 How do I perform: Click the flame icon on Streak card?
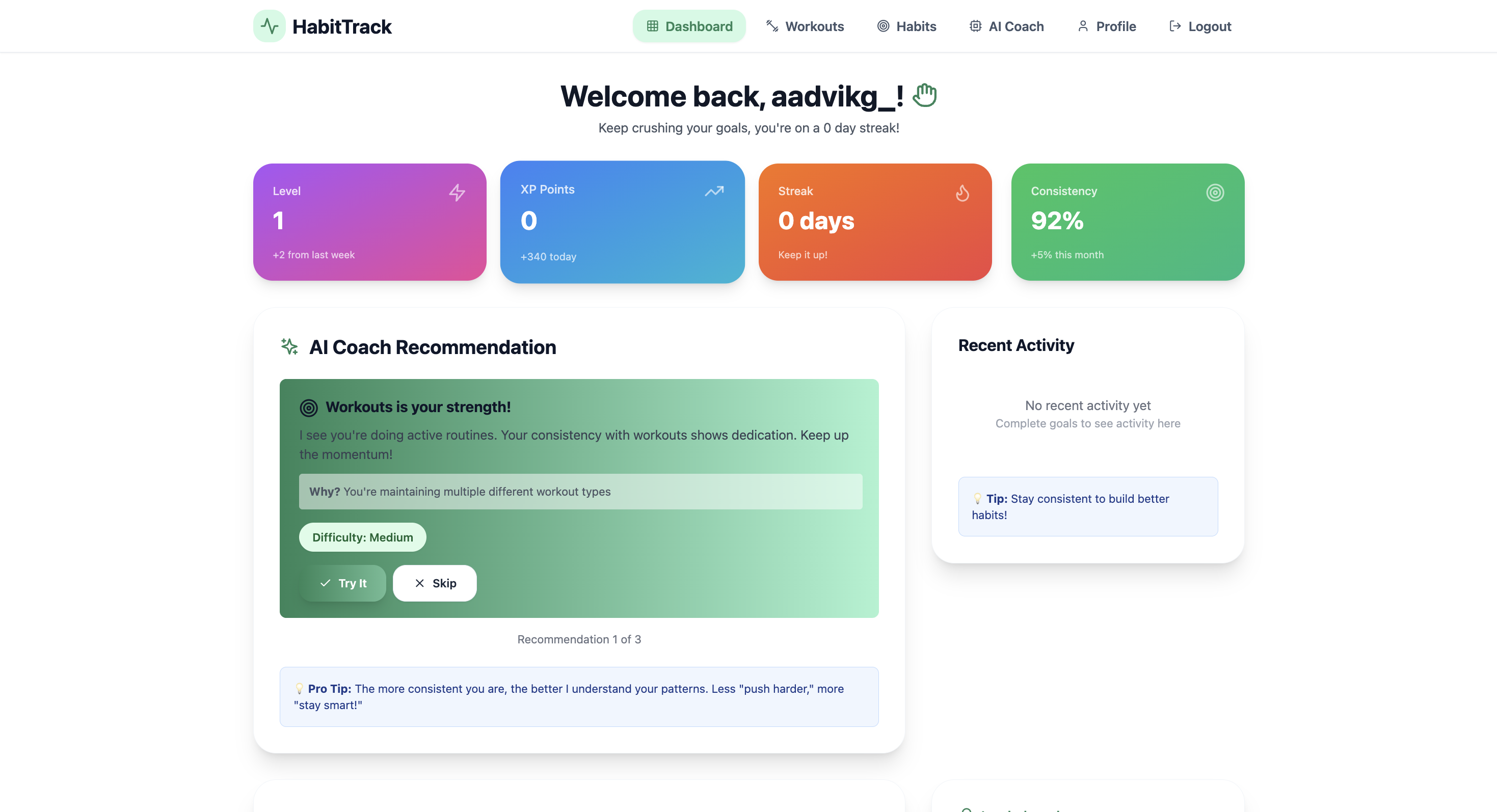963,193
